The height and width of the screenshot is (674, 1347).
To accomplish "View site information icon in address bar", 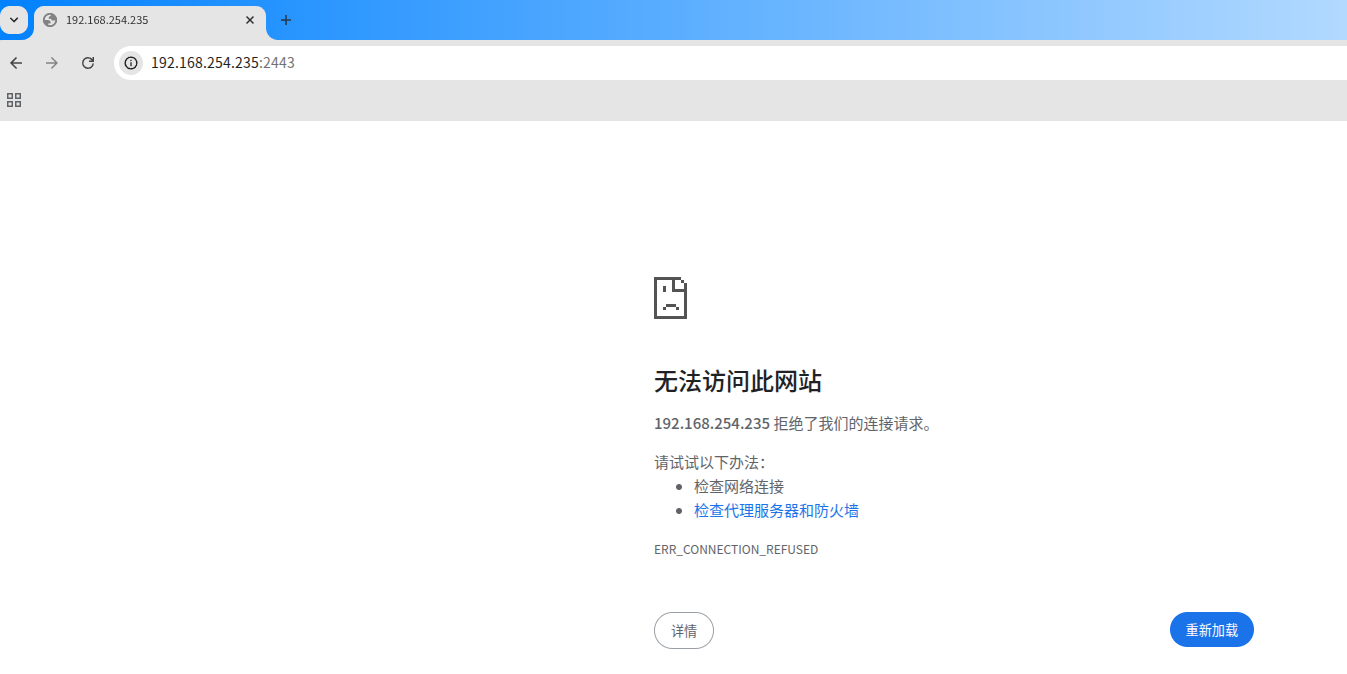I will coord(131,63).
